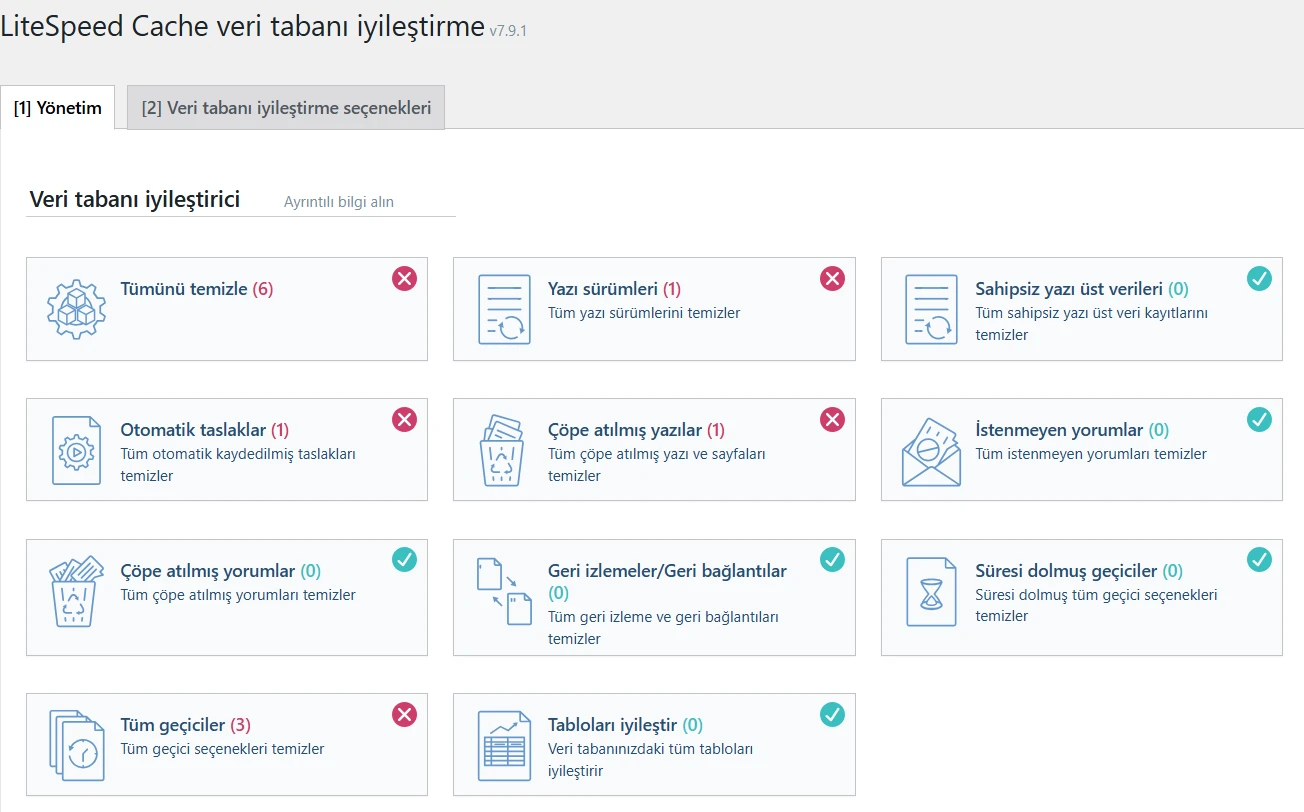Image resolution: width=1304 pixels, height=812 pixels.
Task: Click the Tüm geçiciler clock-files icon
Action: (x=76, y=745)
